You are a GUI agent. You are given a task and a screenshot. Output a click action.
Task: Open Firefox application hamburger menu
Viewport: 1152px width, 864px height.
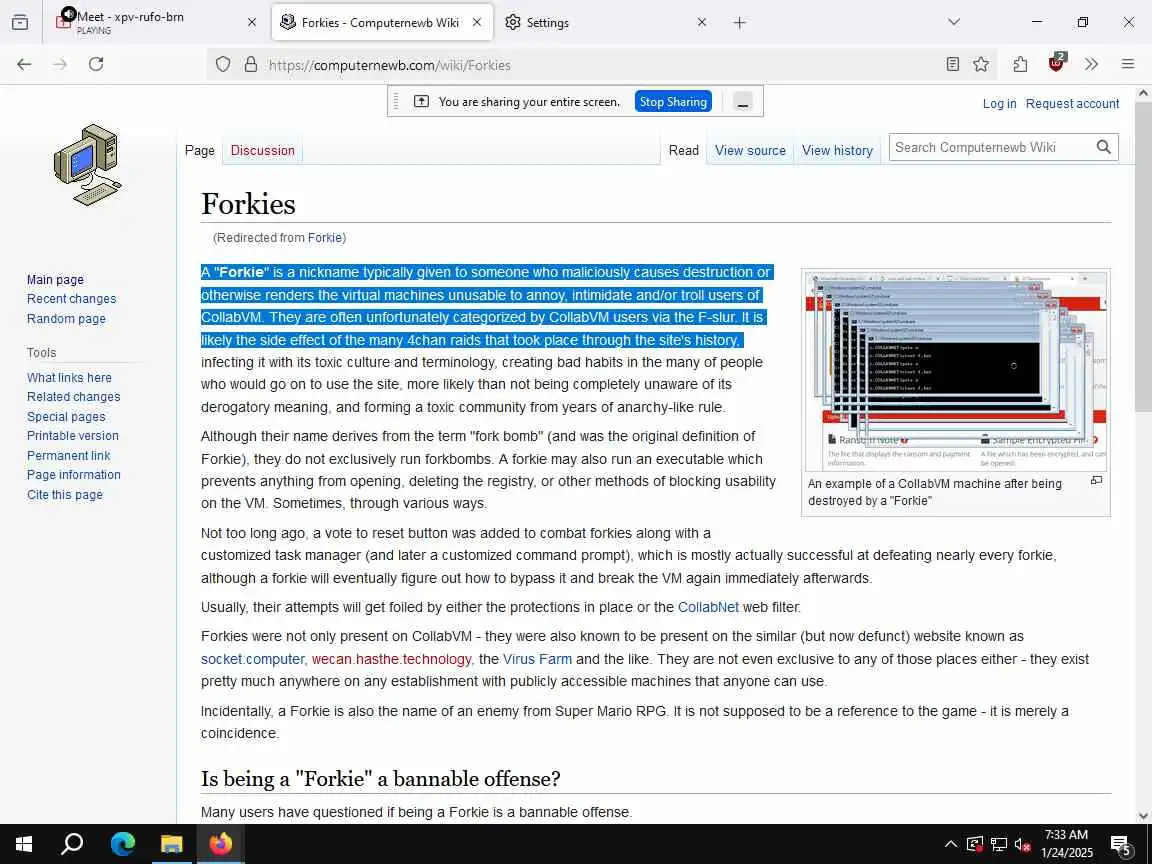click(x=1128, y=65)
